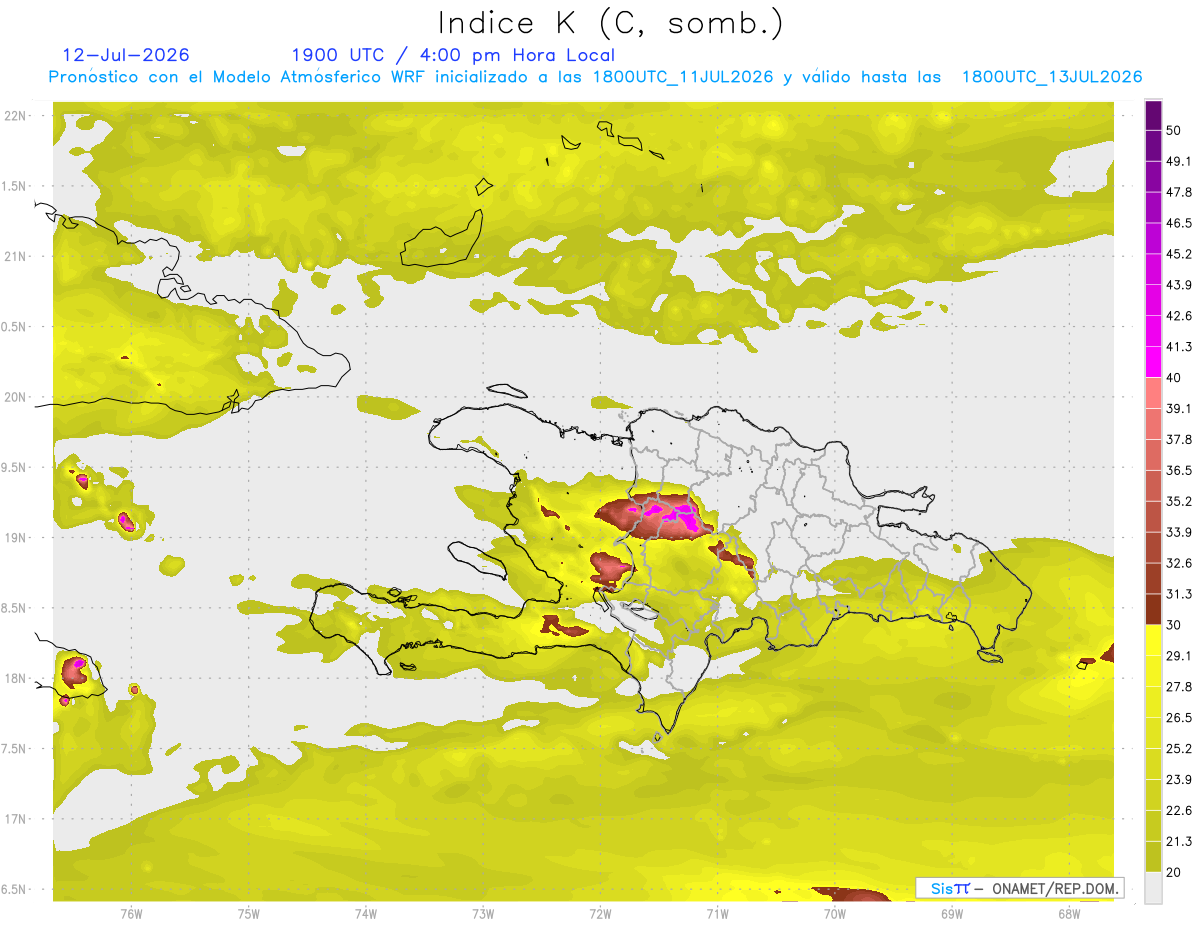The image size is (1200, 927).
Task: Click the legend value '37.8'
Action: [1180, 439]
